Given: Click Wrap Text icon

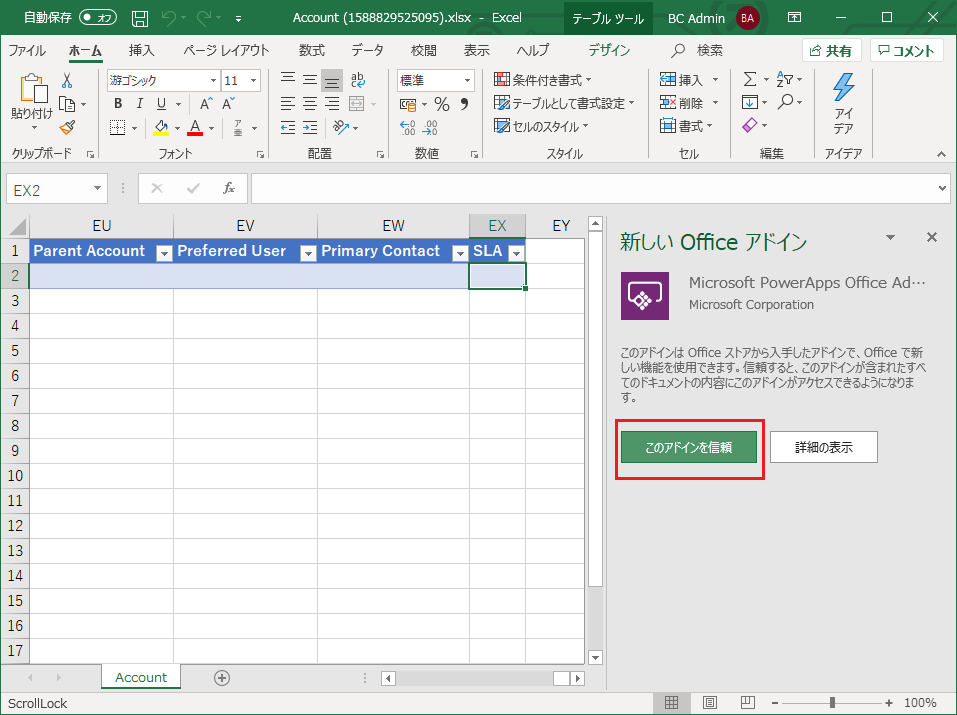Looking at the screenshot, I should [358, 80].
